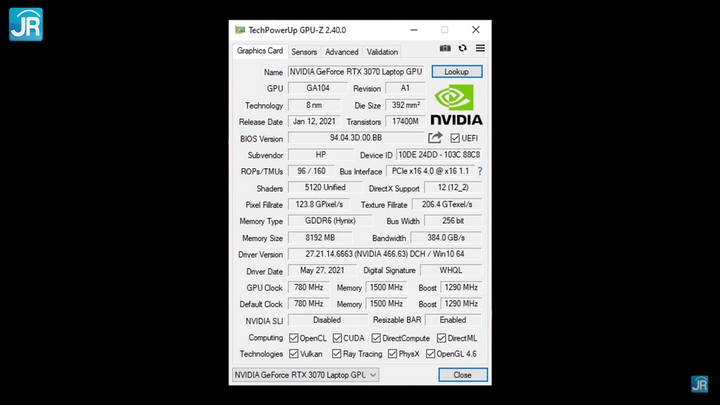Click the Default Clock row 780 MHz value
Image resolution: width=720 pixels, height=405 pixels.
click(x=309, y=304)
